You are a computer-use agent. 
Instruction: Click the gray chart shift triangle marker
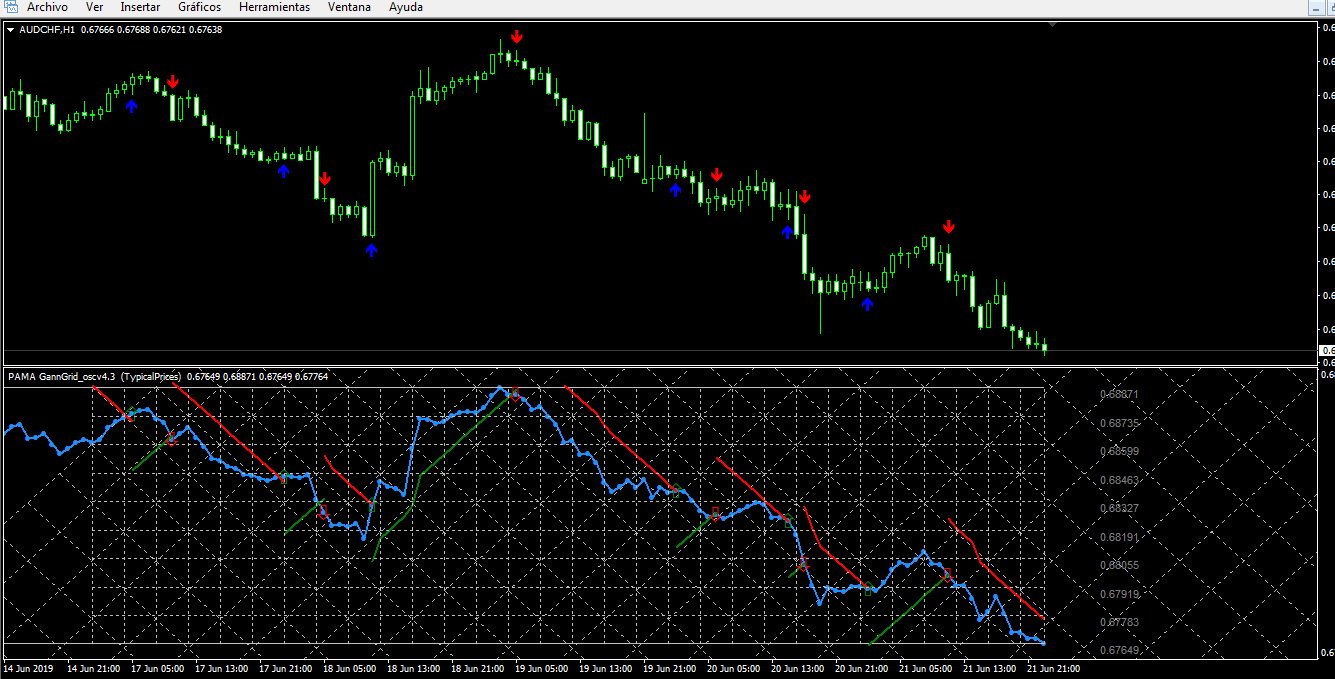pyautogui.click(x=1052, y=25)
